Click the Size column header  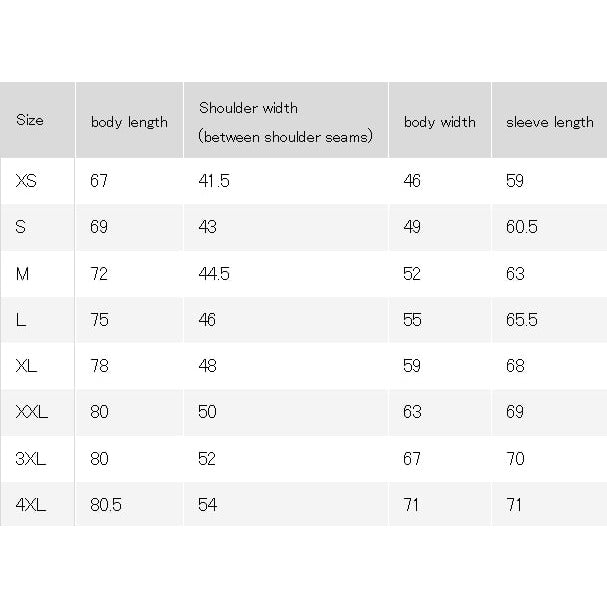30,120
